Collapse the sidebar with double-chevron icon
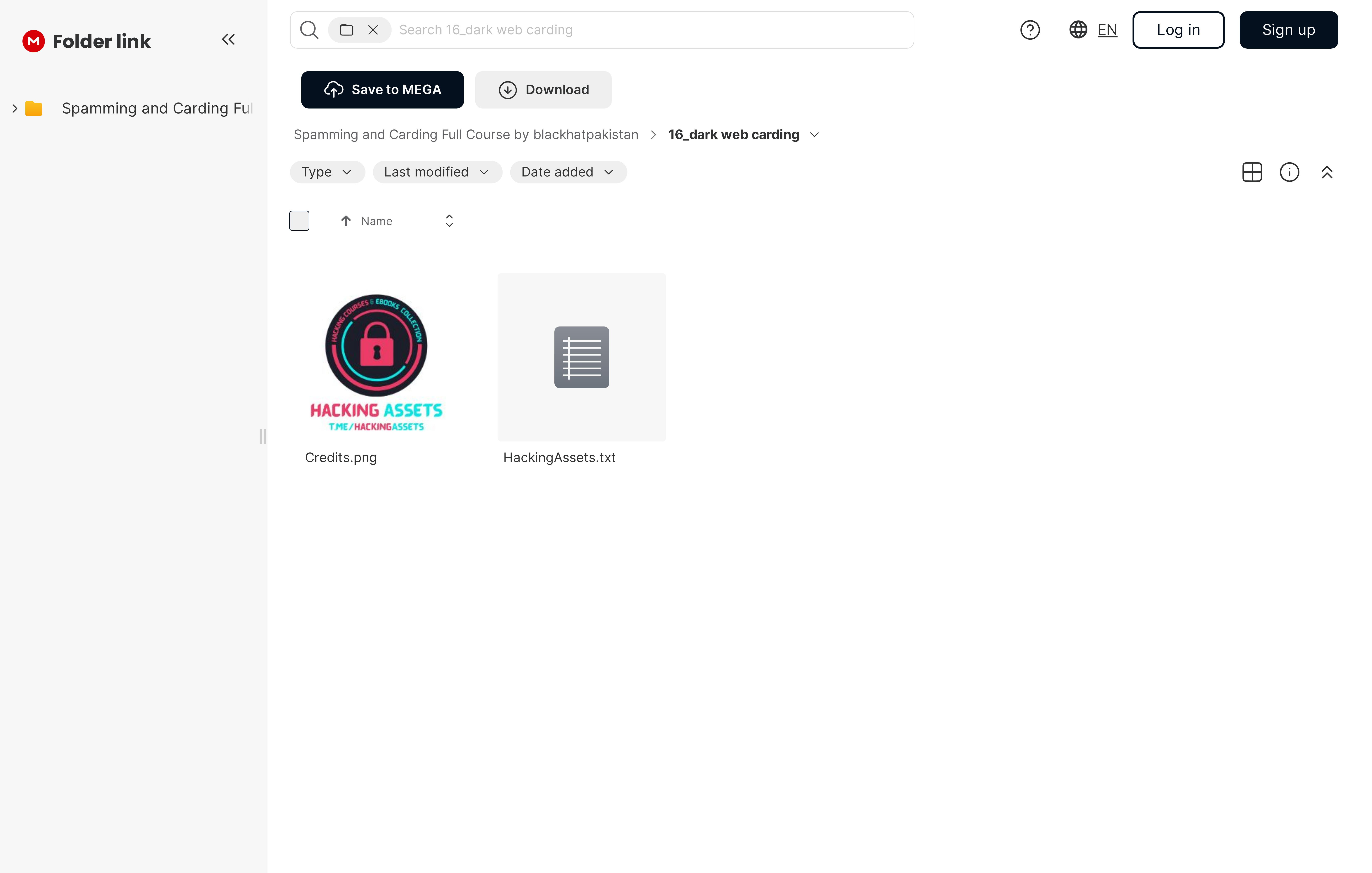Screen dimensions: 1372x873 point(228,39)
